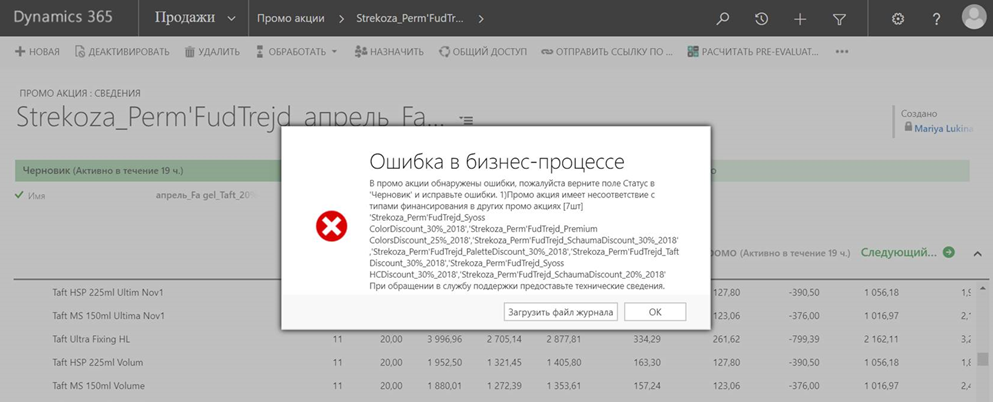Click the chevron after Промо акции
This screenshot has height=402, width=994.
[342, 19]
